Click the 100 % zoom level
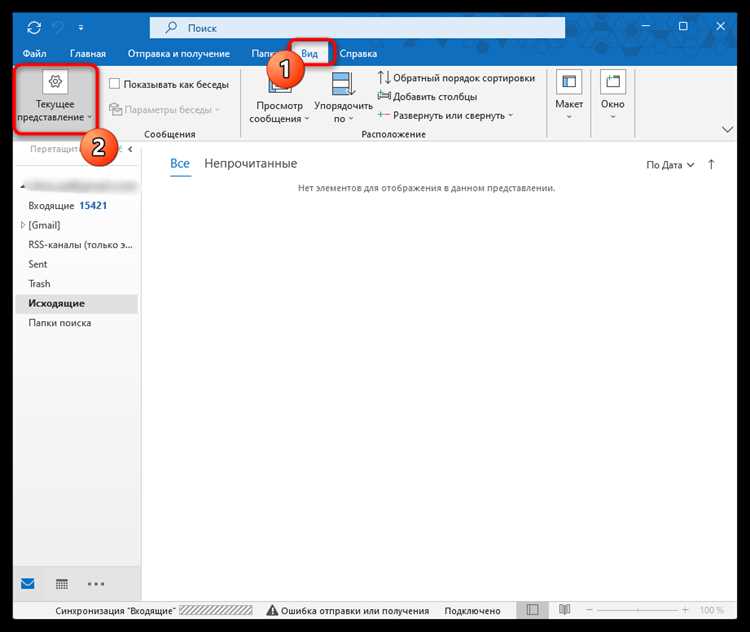The height and width of the screenshot is (632, 750). 711,610
